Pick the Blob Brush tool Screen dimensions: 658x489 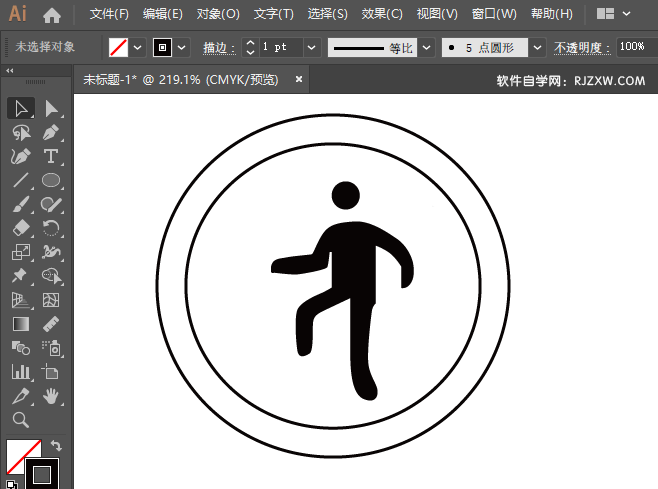pyautogui.click(x=51, y=204)
